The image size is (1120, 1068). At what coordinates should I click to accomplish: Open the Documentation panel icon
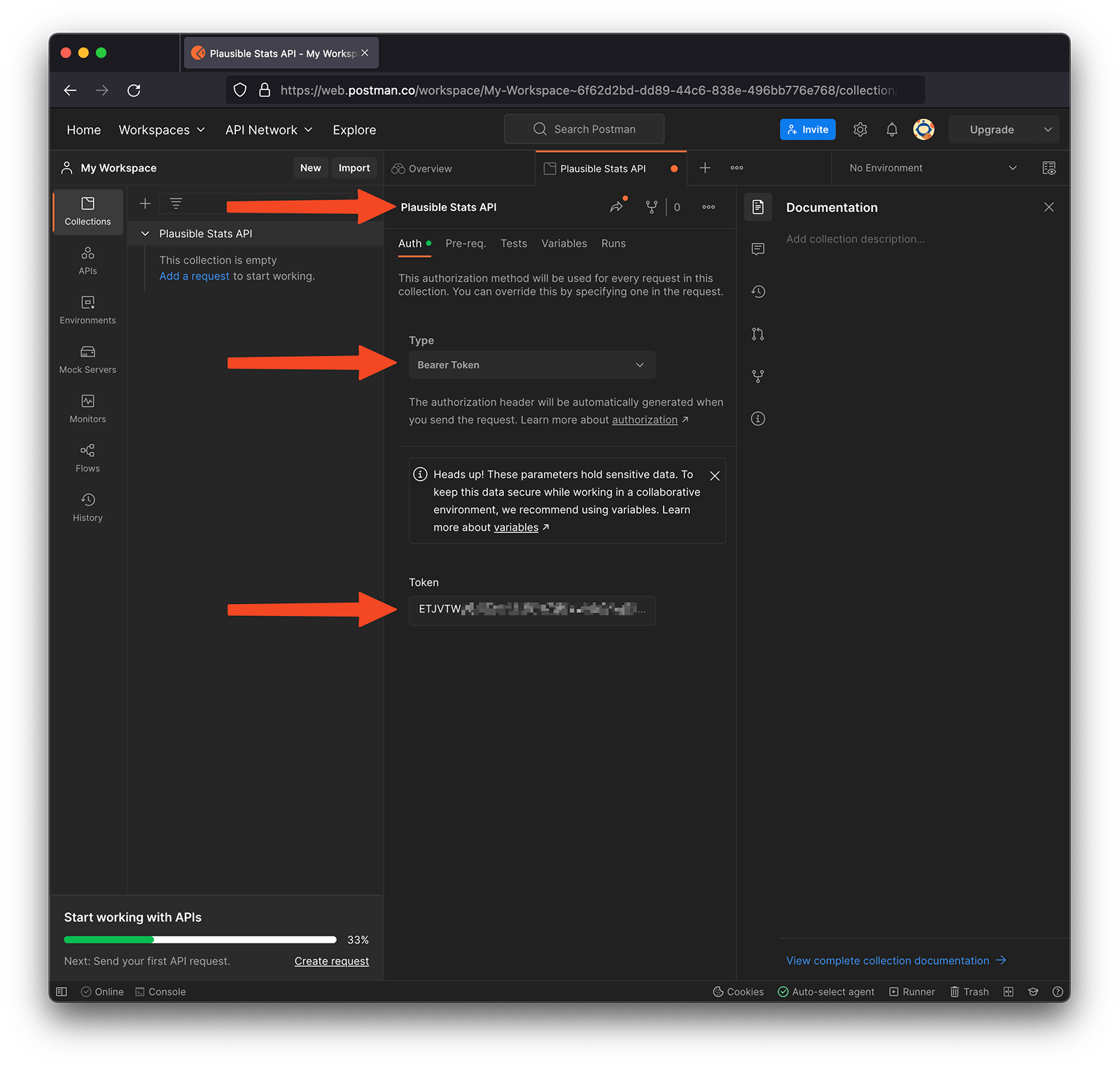coord(758,207)
